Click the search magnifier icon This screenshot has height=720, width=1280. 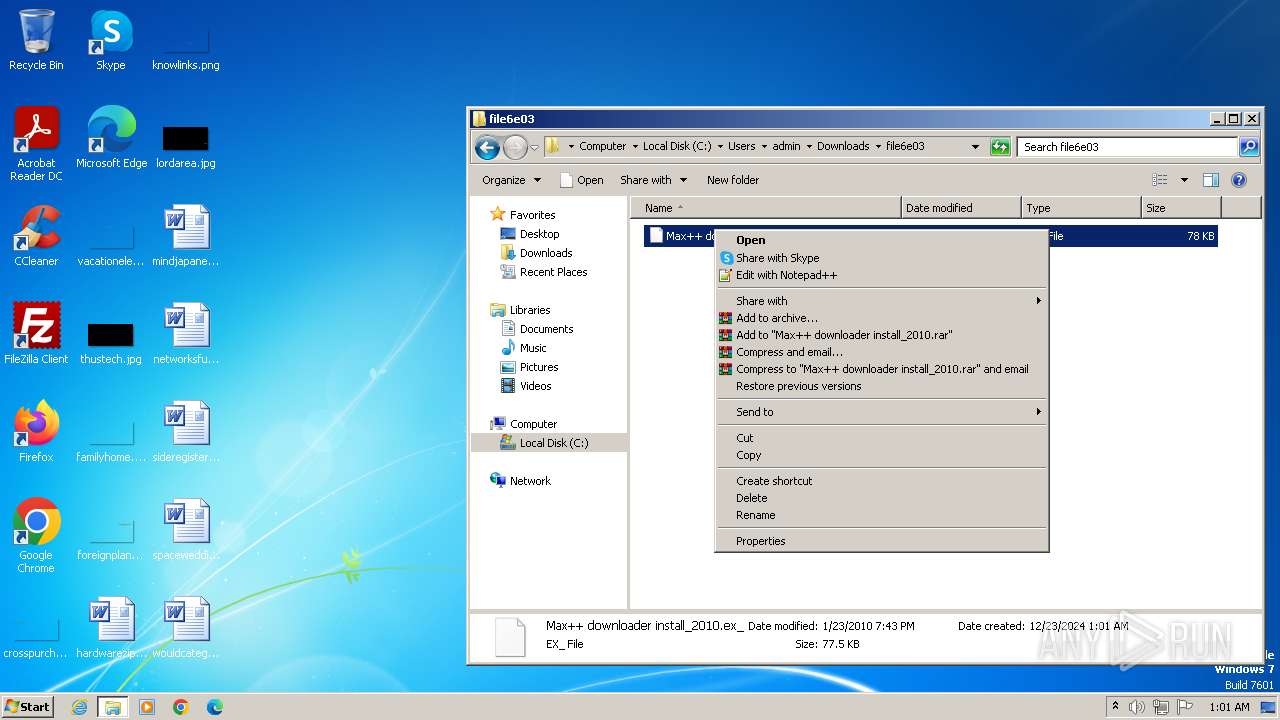[1249, 147]
